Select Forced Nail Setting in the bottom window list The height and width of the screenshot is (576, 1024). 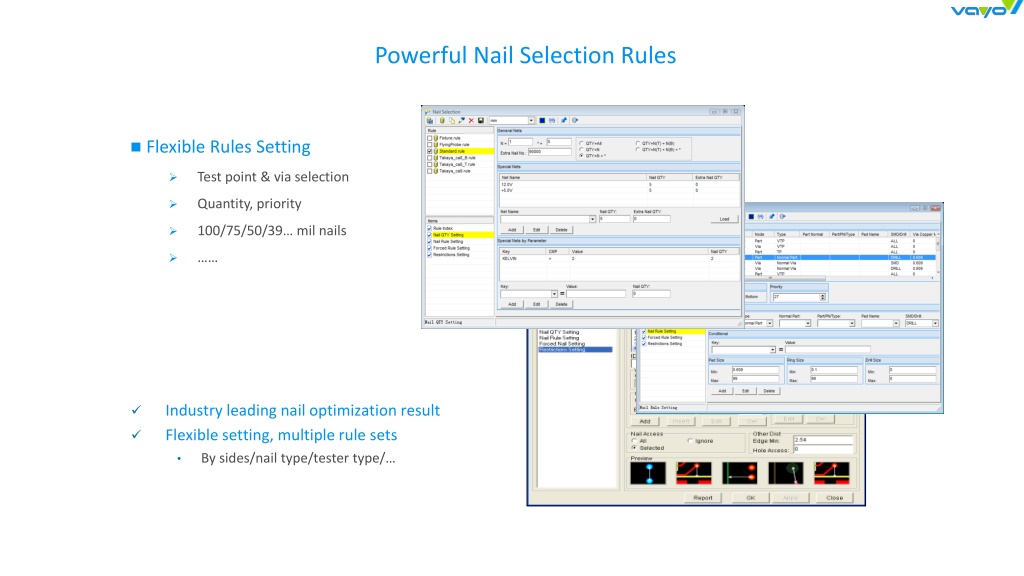coord(562,344)
